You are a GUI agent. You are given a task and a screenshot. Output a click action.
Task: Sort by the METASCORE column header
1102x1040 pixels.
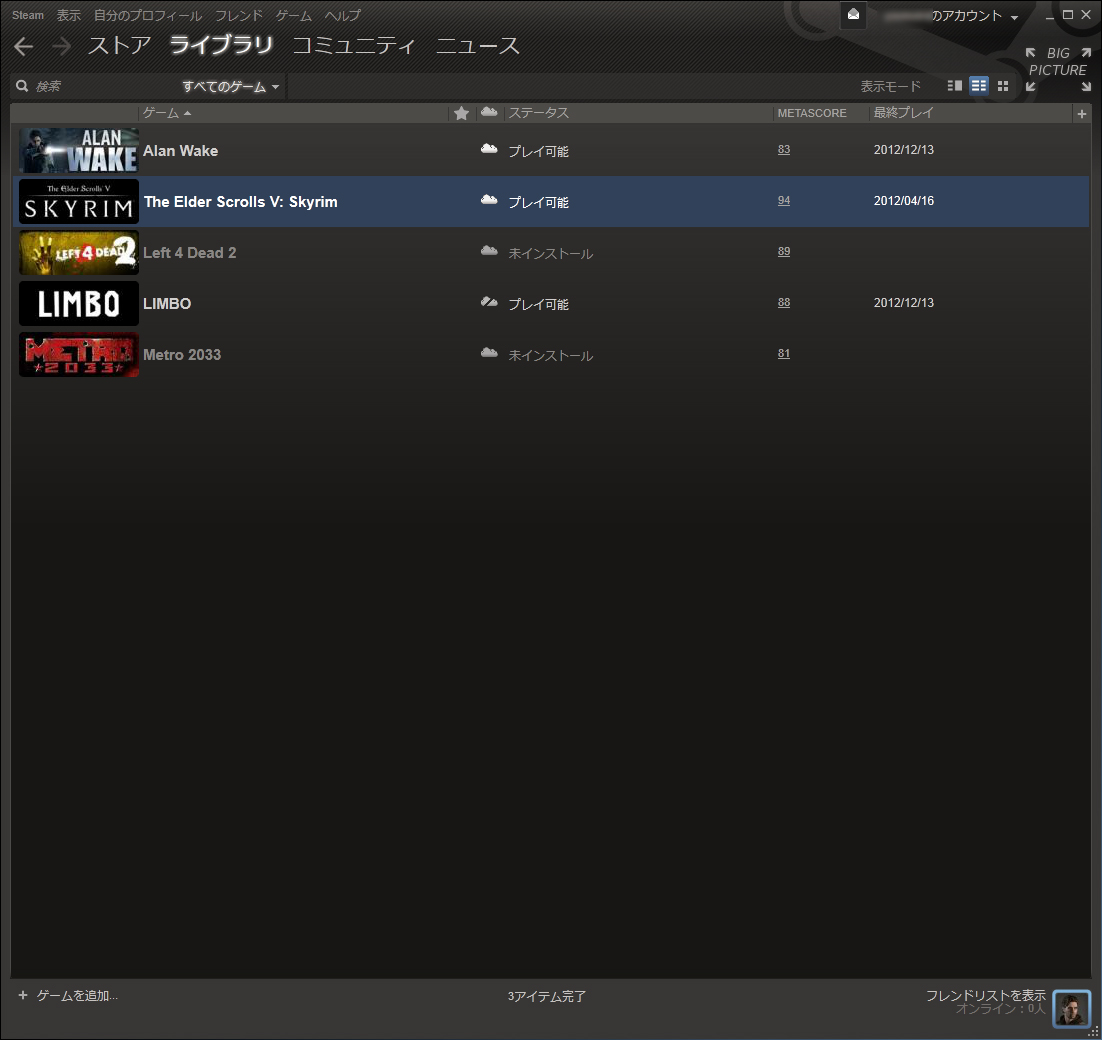tap(812, 113)
